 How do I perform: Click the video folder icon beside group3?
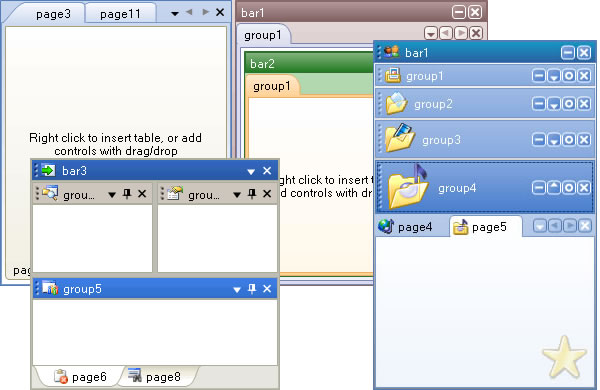[x=399, y=137]
